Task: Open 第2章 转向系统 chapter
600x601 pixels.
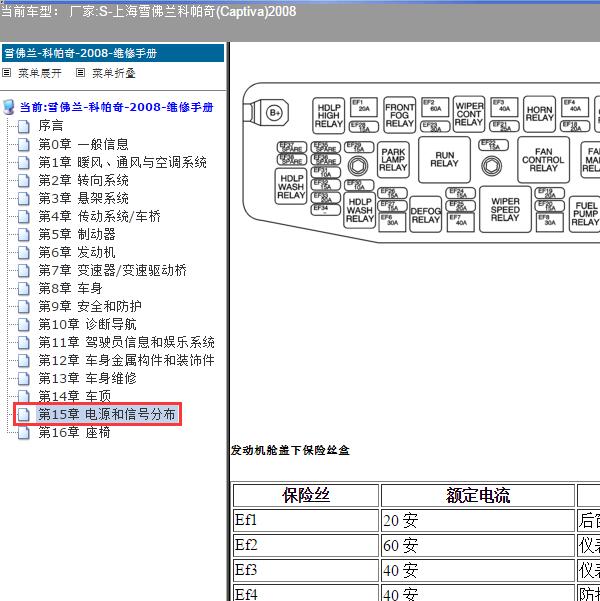Action: tap(83, 180)
